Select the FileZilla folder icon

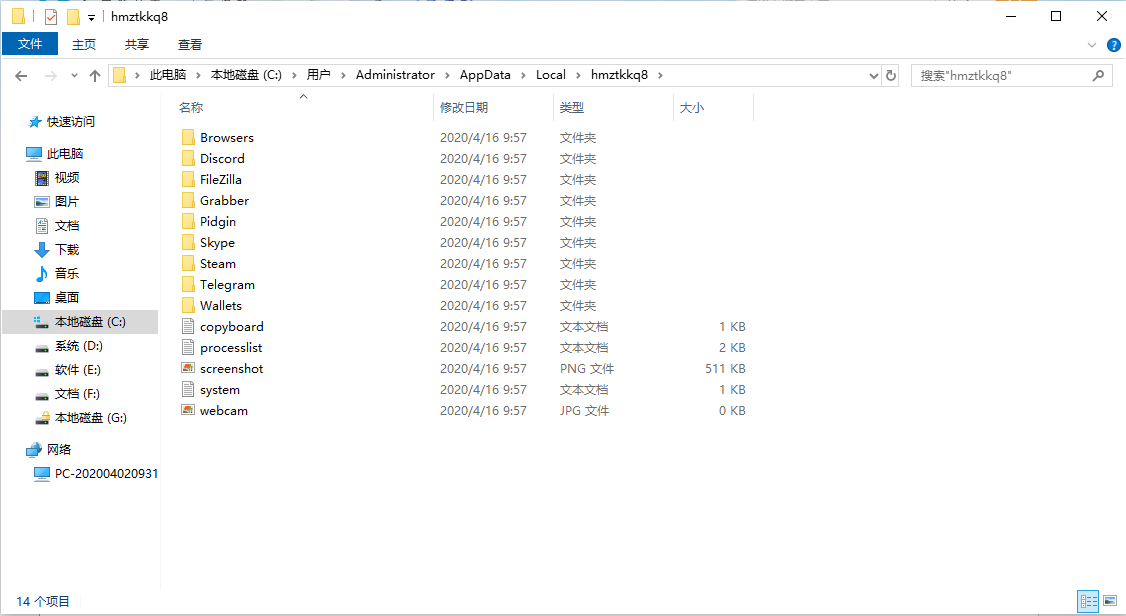(188, 179)
